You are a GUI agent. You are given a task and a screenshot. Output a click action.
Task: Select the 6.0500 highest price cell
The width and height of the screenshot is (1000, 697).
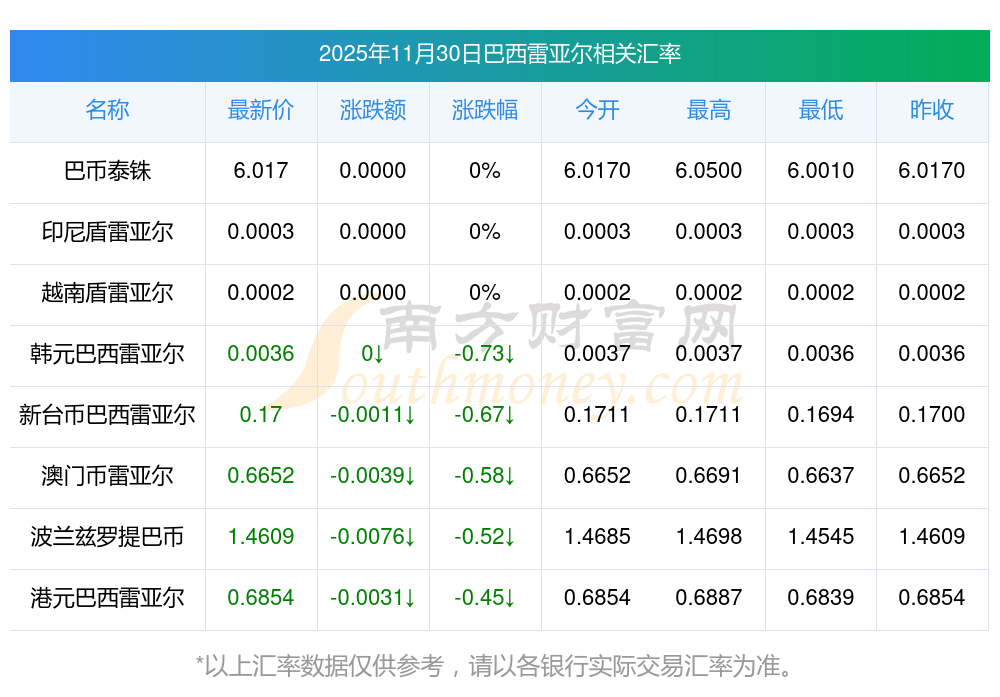click(x=709, y=171)
